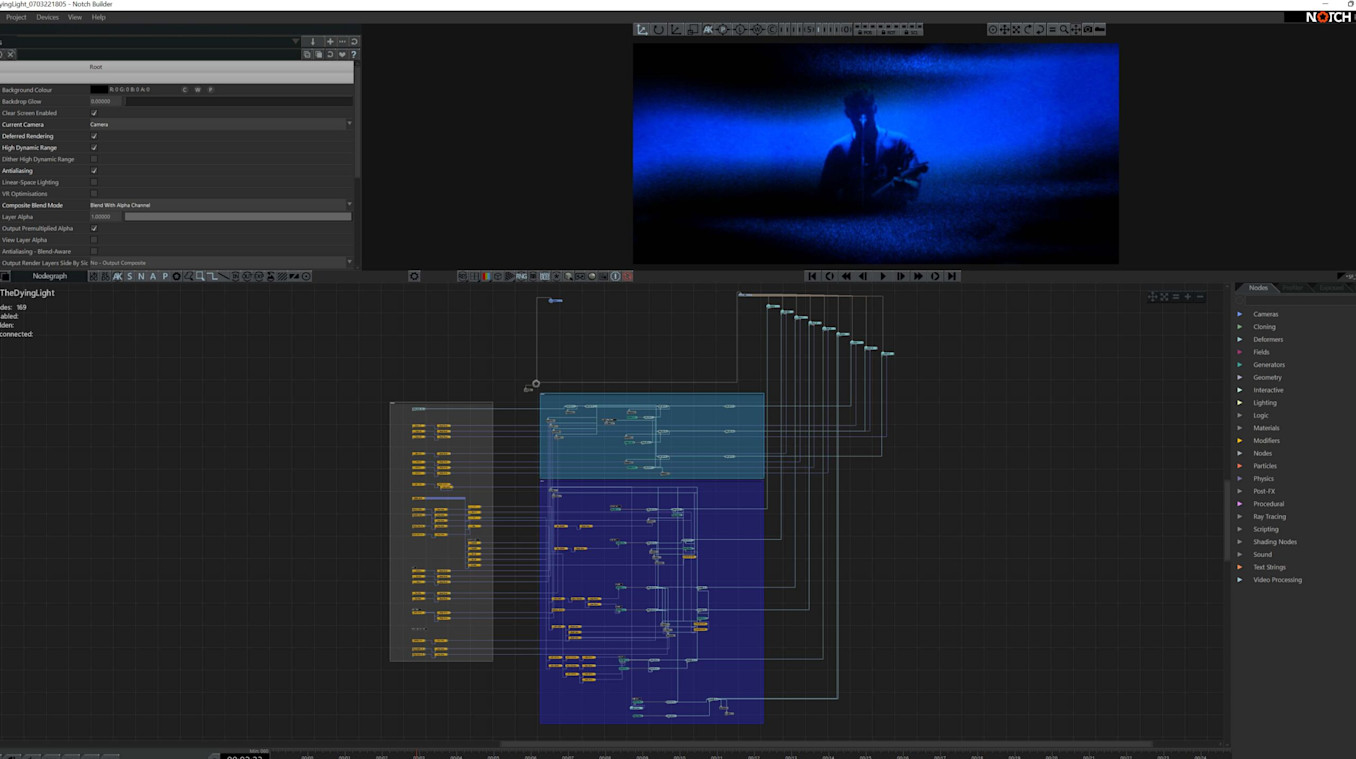
Task: Open the View menu
Action: [x=75, y=17]
